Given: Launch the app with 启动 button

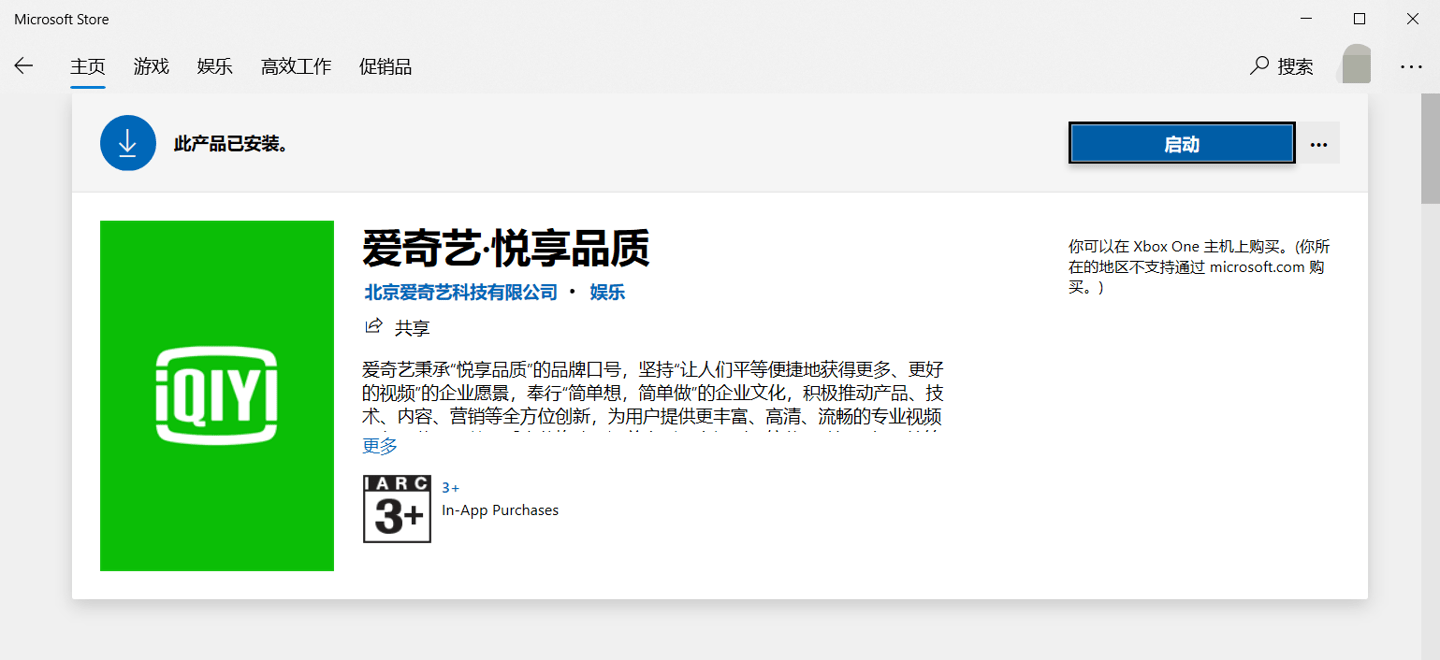Looking at the screenshot, I should (x=1182, y=144).
